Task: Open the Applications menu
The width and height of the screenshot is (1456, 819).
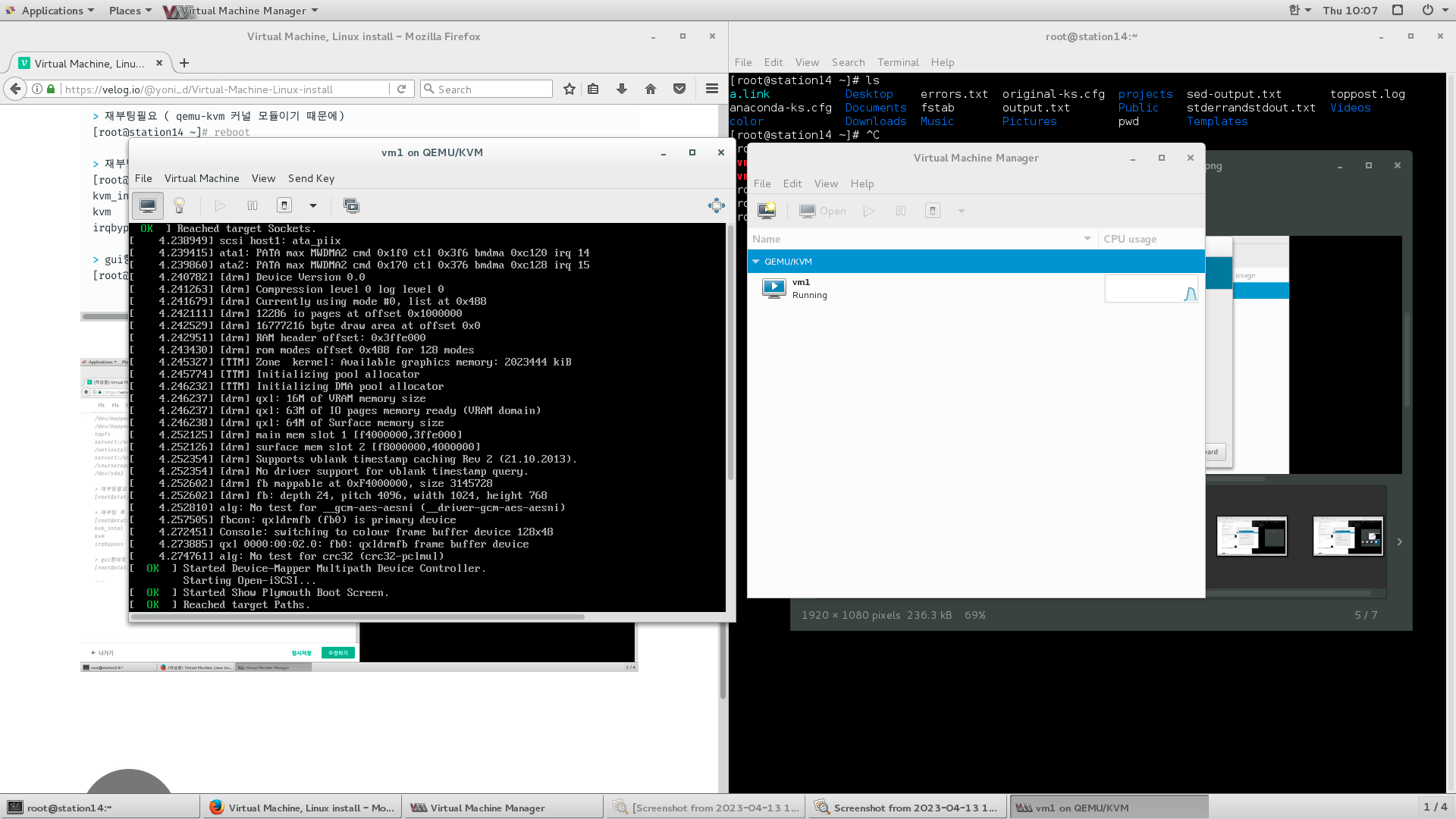Action: [x=52, y=11]
